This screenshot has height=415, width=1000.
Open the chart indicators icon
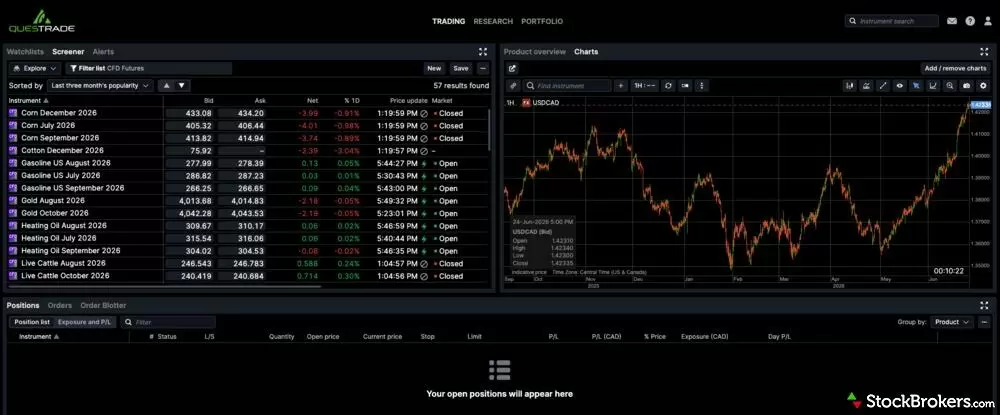866,85
